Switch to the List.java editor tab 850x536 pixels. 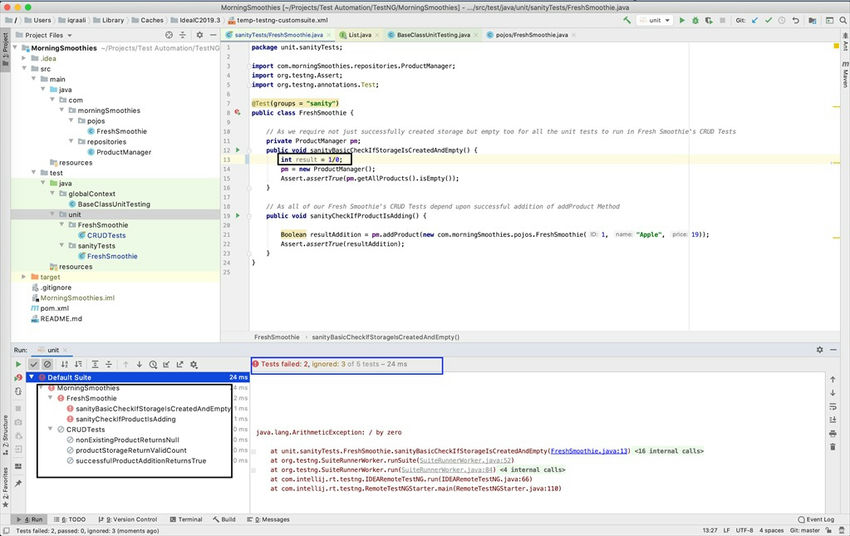coord(358,34)
